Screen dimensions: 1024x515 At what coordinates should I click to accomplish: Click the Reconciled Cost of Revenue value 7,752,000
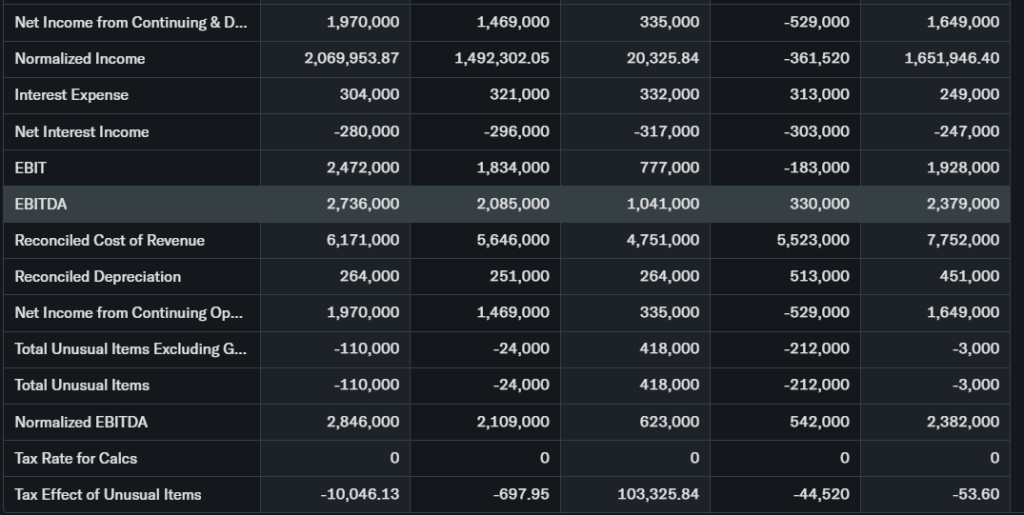click(963, 240)
